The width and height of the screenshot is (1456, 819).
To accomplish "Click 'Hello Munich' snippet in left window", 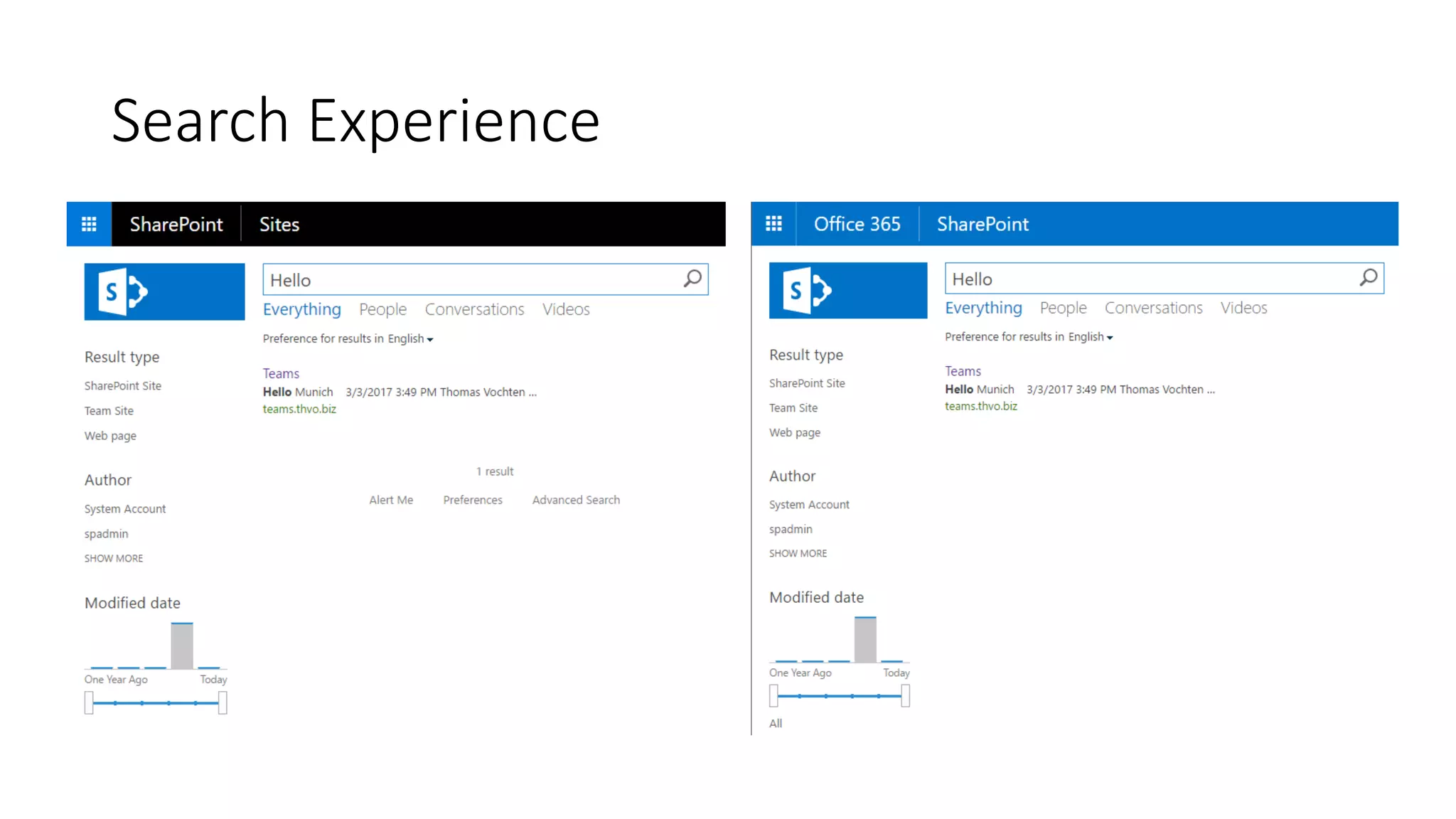I will (x=298, y=392).
